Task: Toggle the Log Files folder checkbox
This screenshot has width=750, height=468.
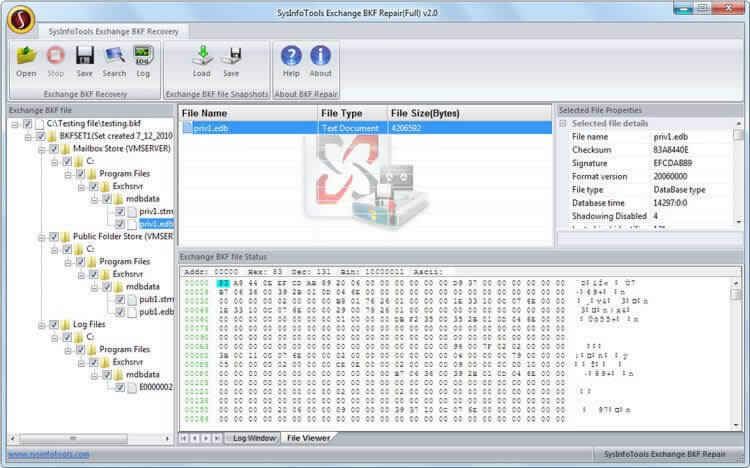Action: pos(54,324)
